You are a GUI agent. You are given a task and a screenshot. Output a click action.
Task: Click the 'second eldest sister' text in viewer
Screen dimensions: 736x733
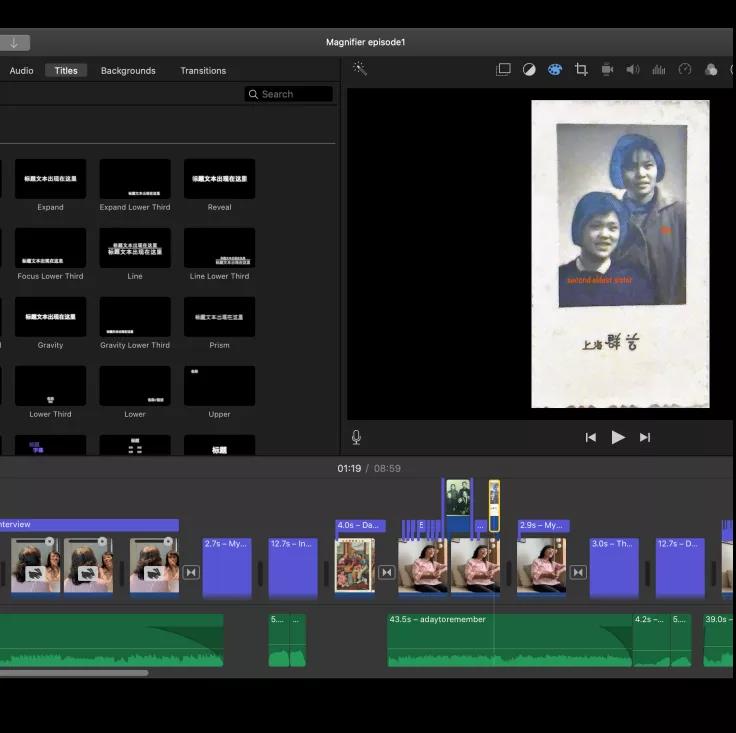(599, 280)
